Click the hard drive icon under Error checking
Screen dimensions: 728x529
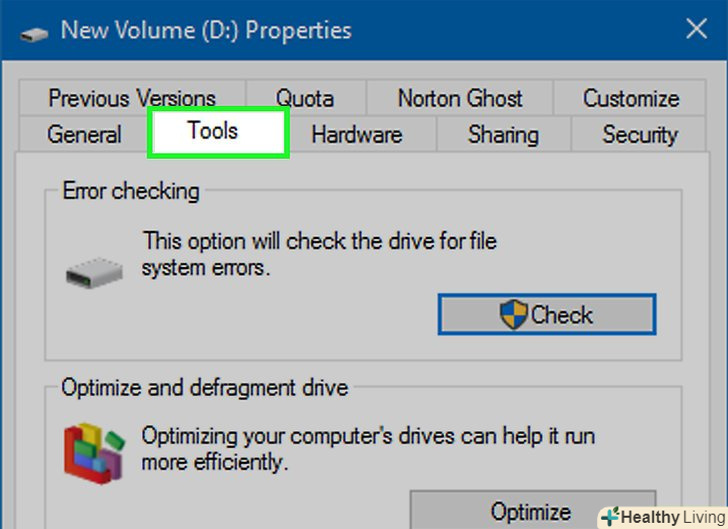click(94, 273)
